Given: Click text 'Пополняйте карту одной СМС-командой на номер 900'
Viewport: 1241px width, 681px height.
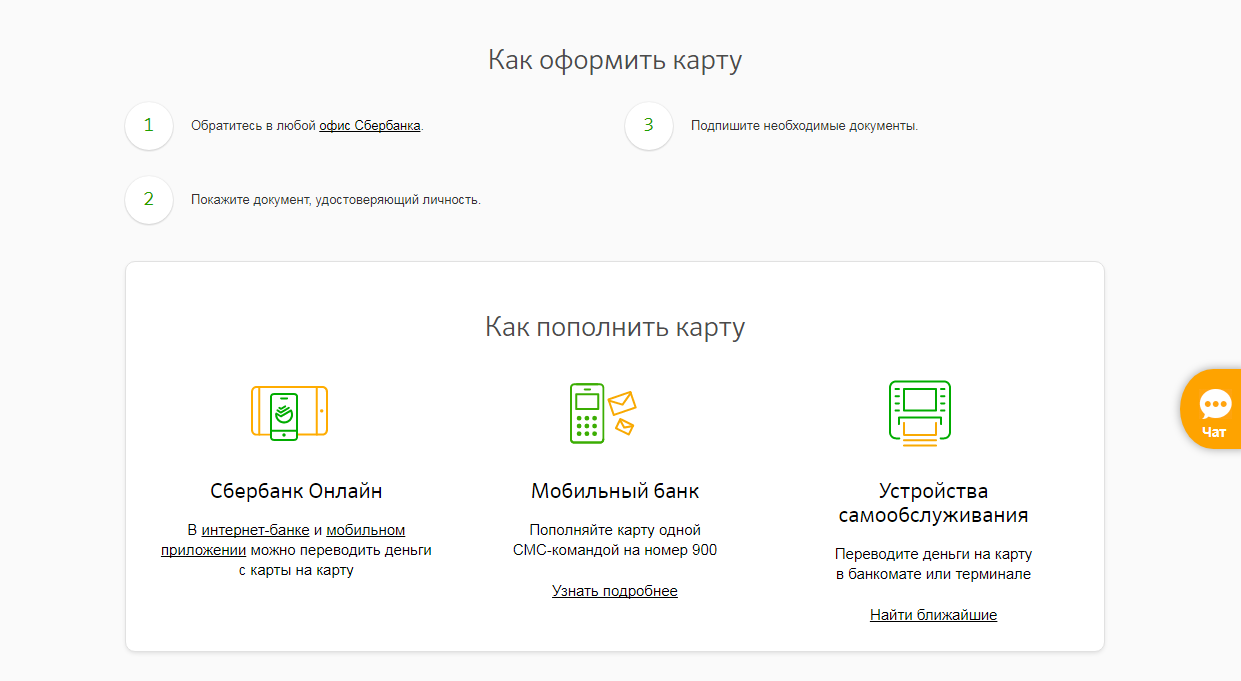Looking at the screenshot, I should point(615,540).
